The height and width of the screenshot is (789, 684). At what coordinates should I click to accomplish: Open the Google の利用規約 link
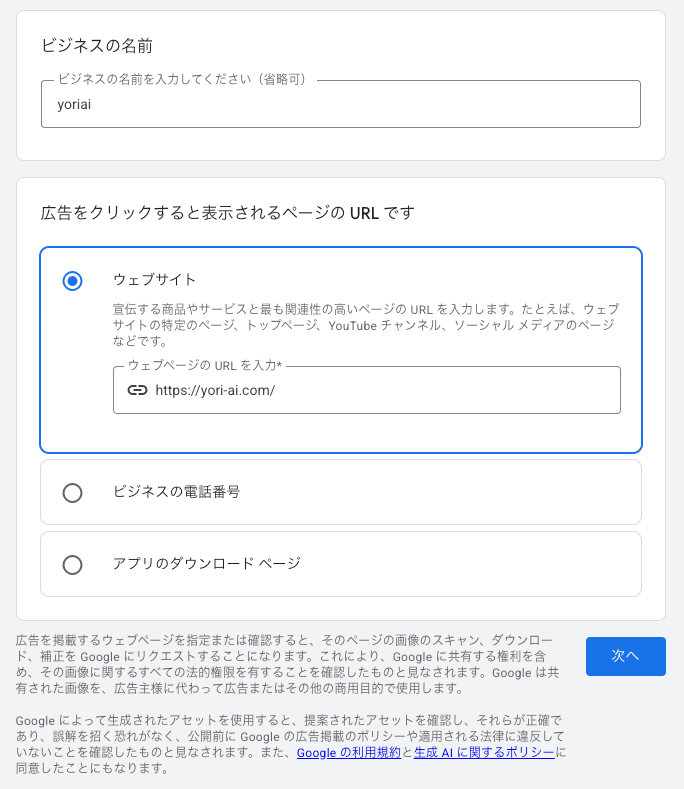348,752
